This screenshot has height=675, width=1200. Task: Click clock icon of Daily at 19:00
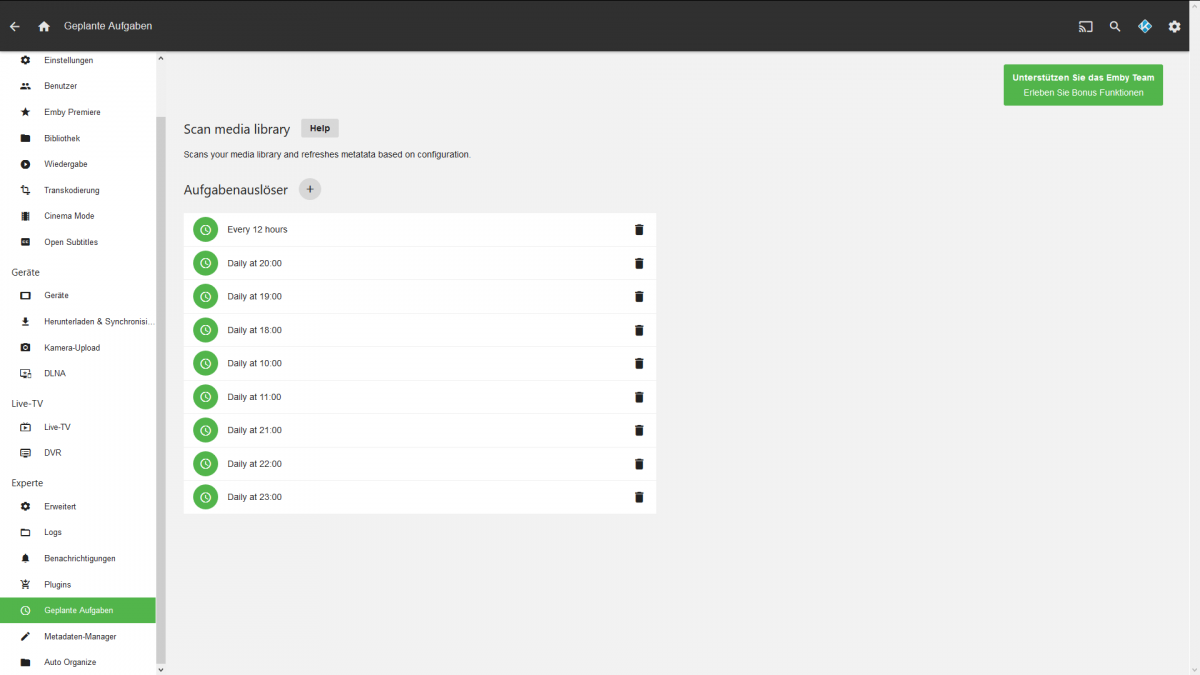205,297
